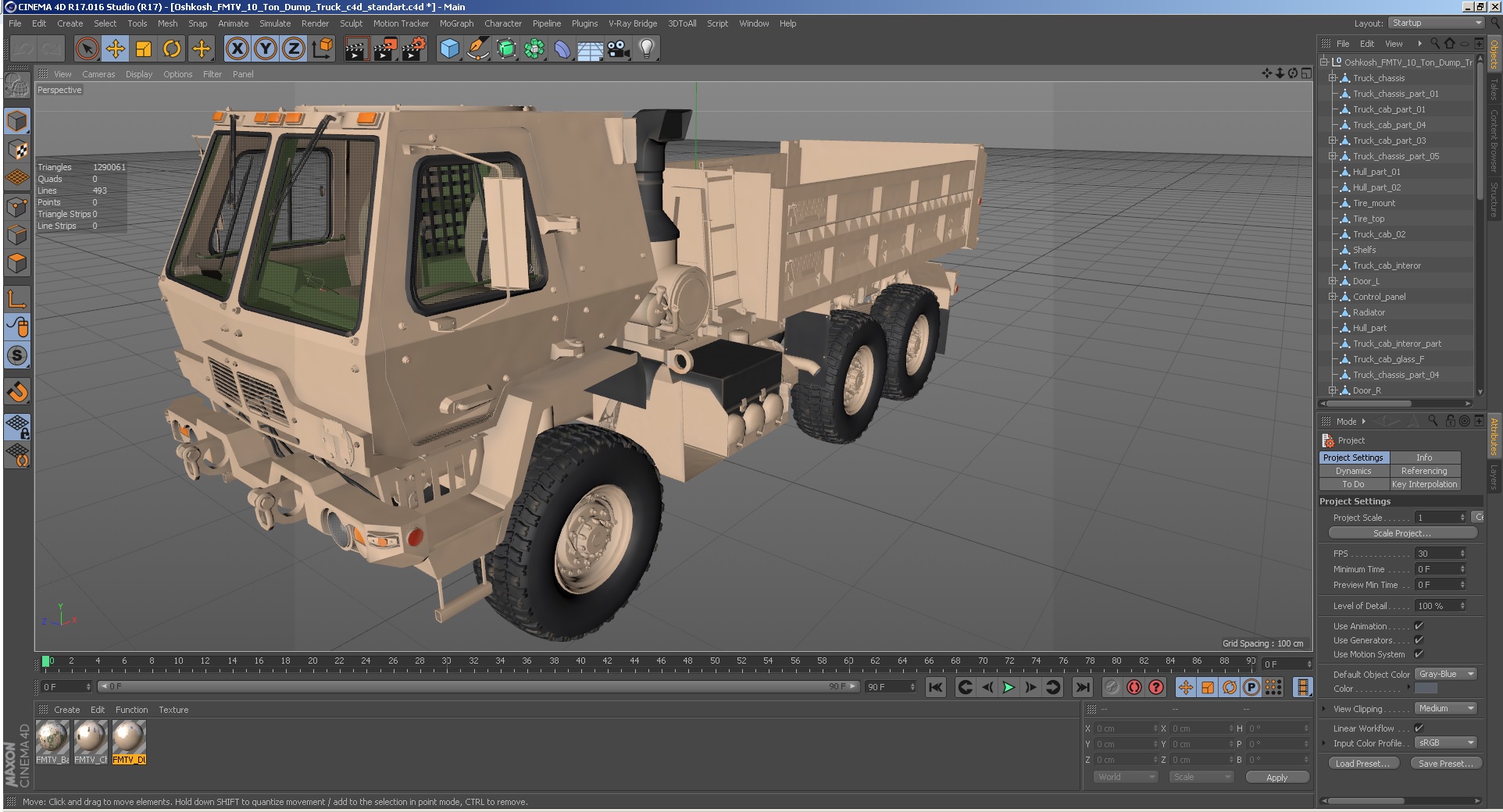Open the Sculpt menu
This screenshot has height=812, width=1503.
click(x=351, y=23)
